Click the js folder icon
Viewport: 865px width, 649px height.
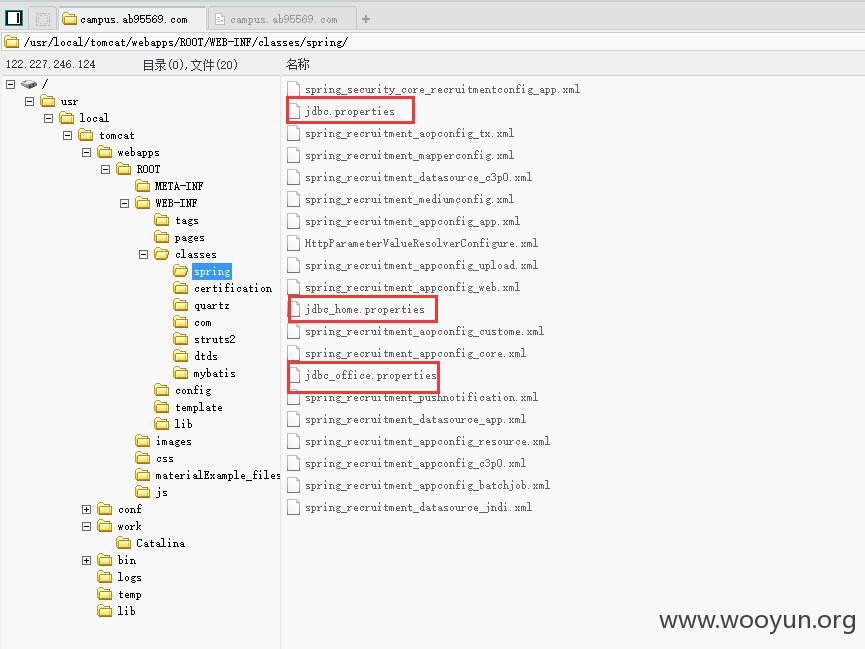coord(142,492)
